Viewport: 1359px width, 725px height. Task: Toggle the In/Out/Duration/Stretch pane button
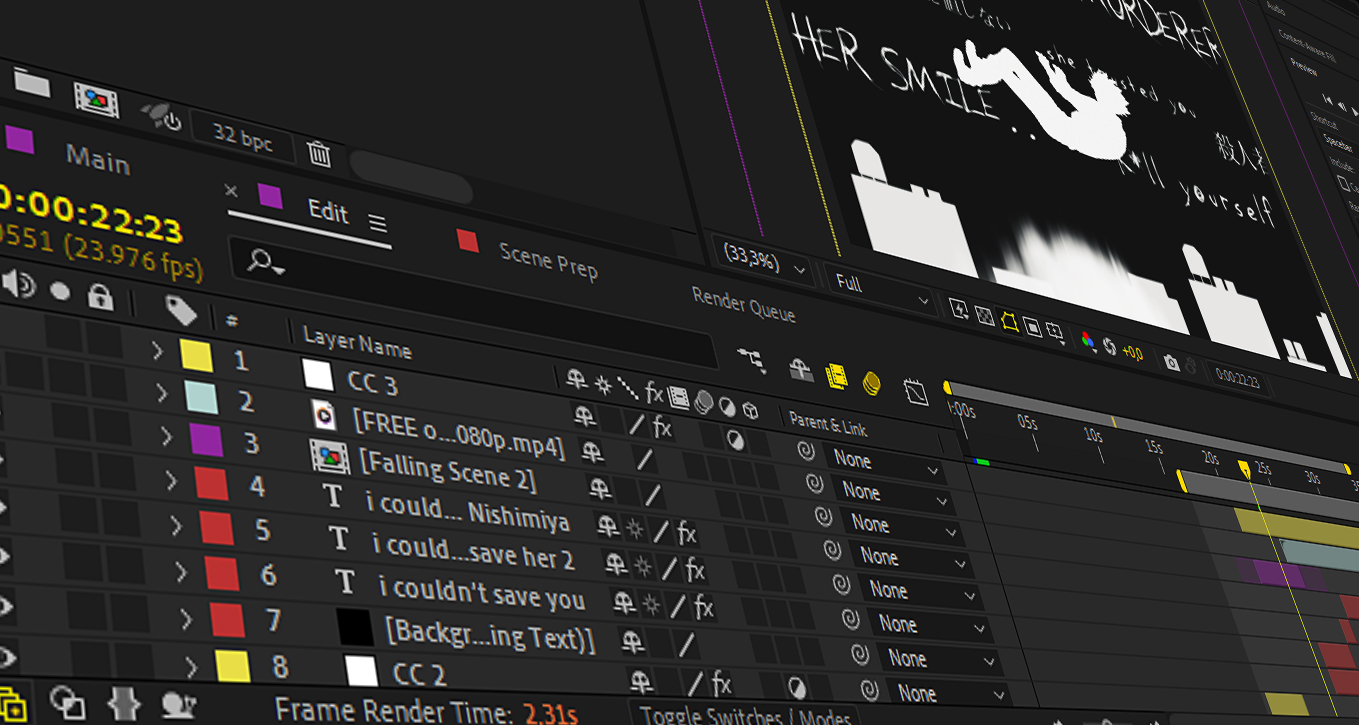click(x=123, y=704)
